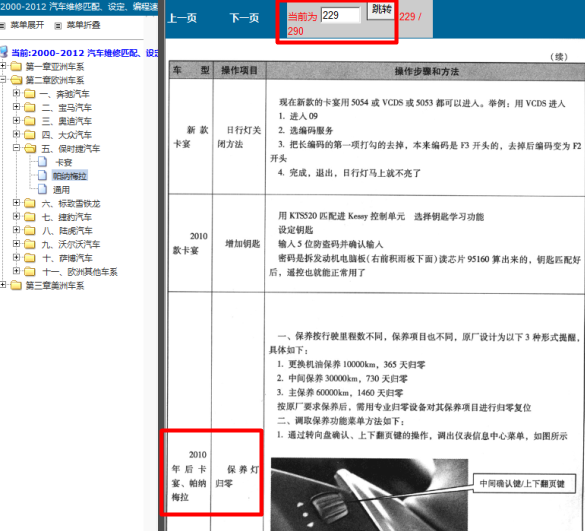Expand 九、沃尔沃汽车 node

(16, 244)
